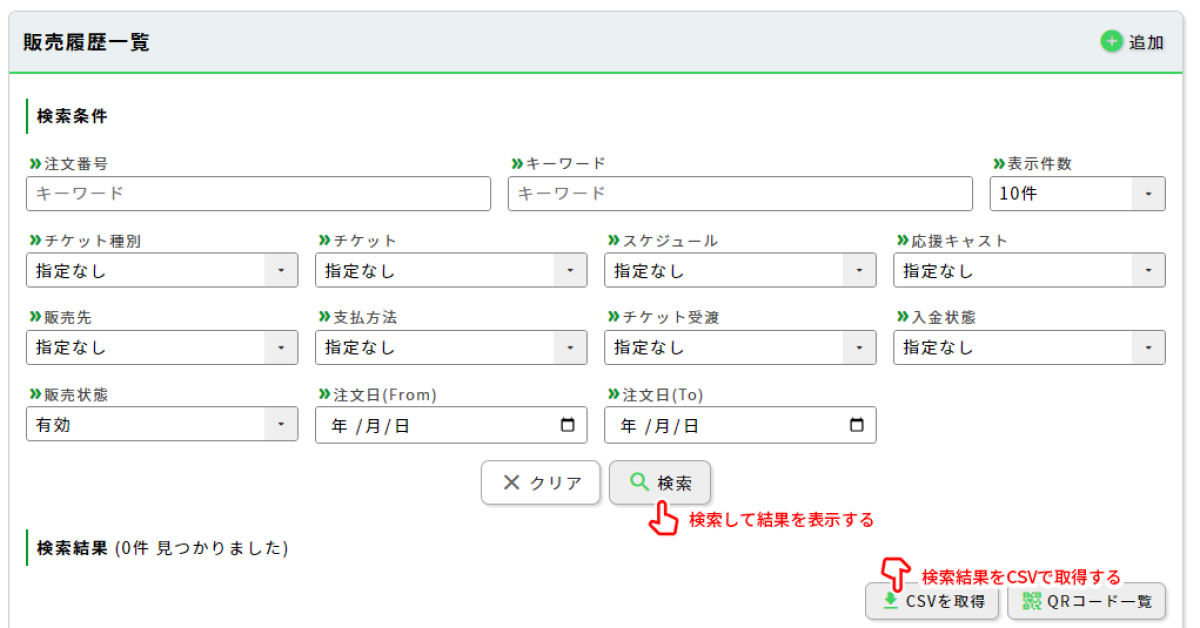Focus the 注文番号 input field
The width and height of the screenshot is (1200, 628).
pos(258,194)
